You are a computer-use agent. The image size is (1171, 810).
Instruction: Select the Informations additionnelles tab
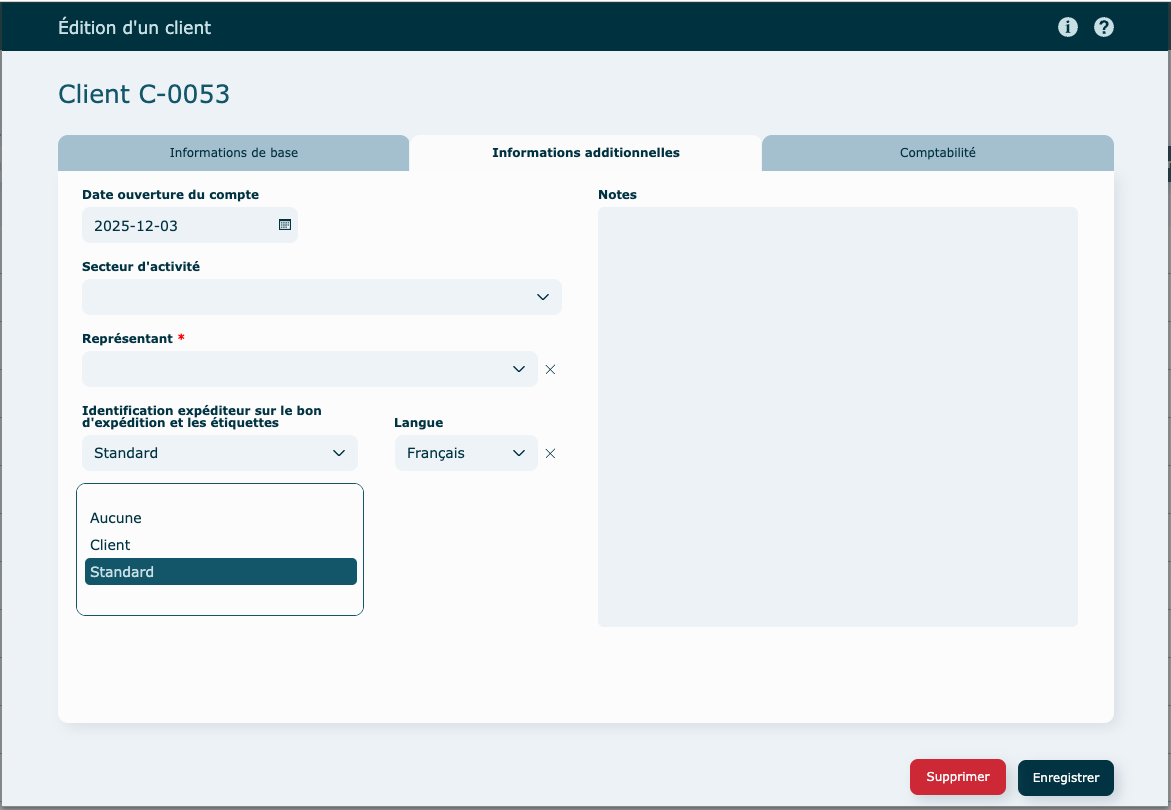585,153
